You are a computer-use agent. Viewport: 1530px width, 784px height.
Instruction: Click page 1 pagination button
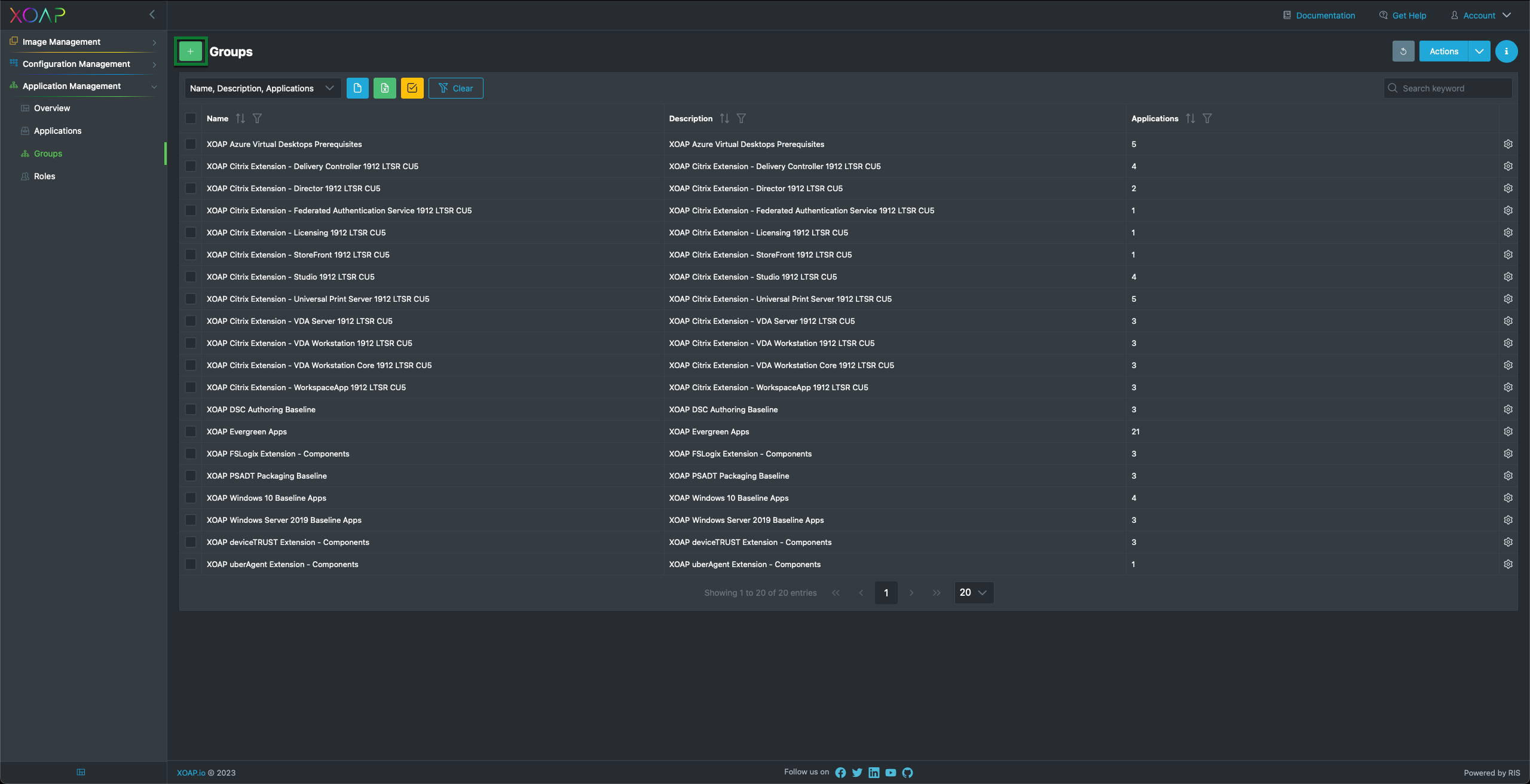point(886,592)
